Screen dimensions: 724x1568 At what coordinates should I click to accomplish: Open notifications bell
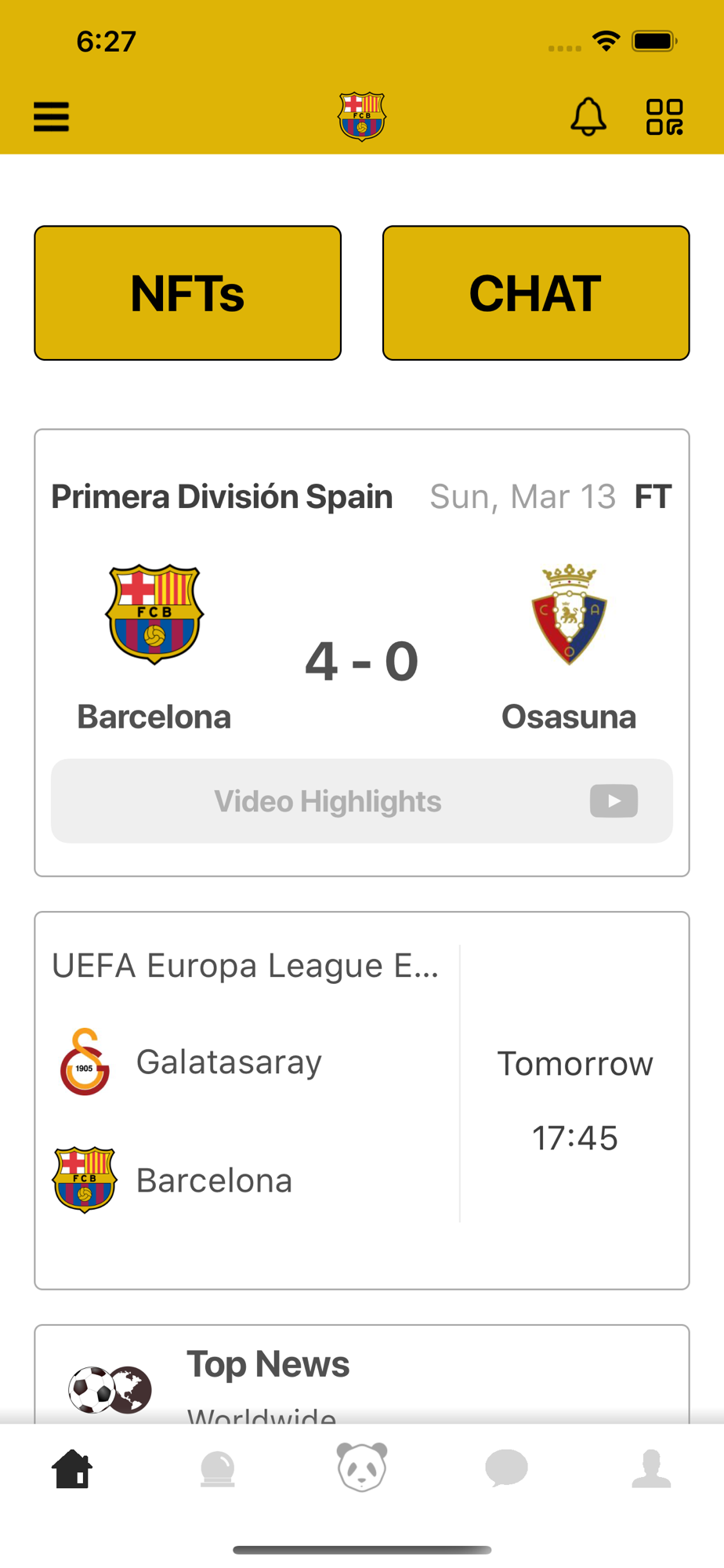click(x=588, y=117)
